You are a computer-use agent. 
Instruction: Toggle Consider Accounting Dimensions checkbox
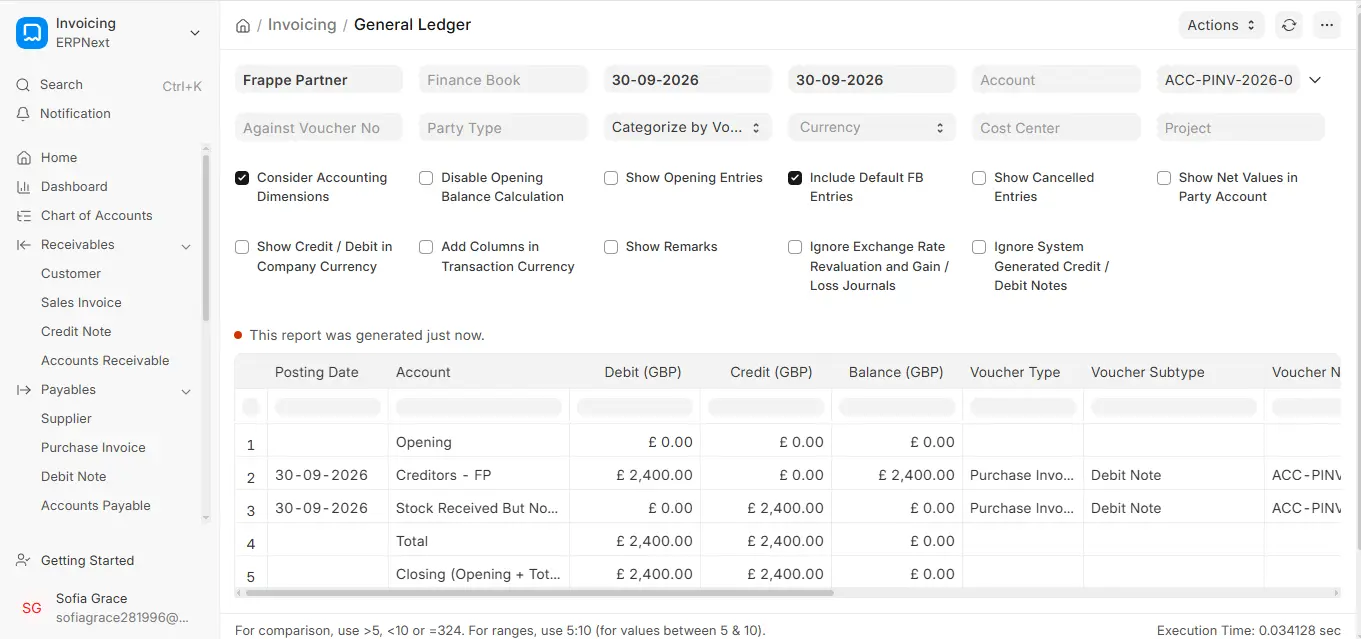[x=242, y=178]
